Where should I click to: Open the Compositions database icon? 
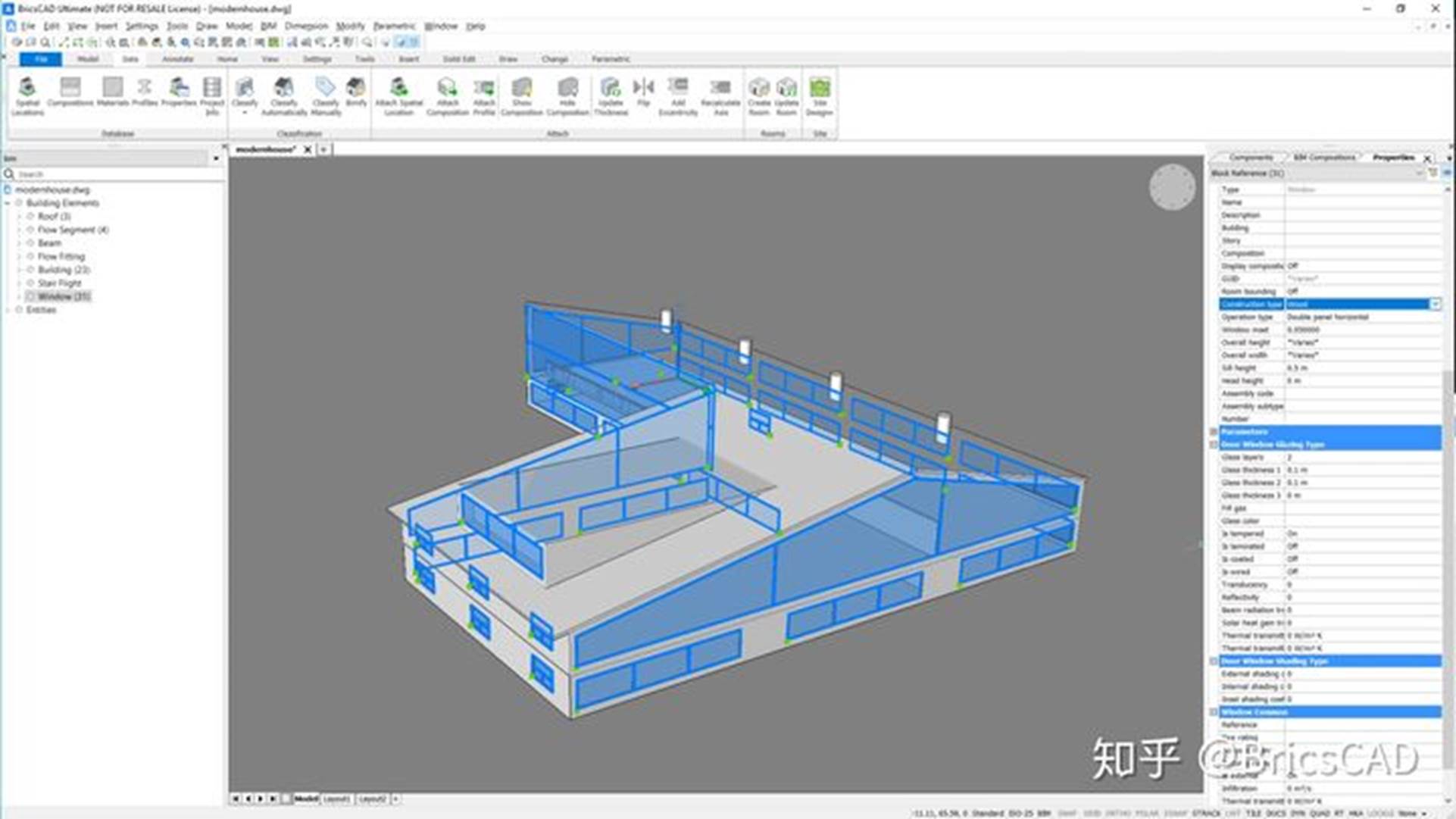point(70,92)
